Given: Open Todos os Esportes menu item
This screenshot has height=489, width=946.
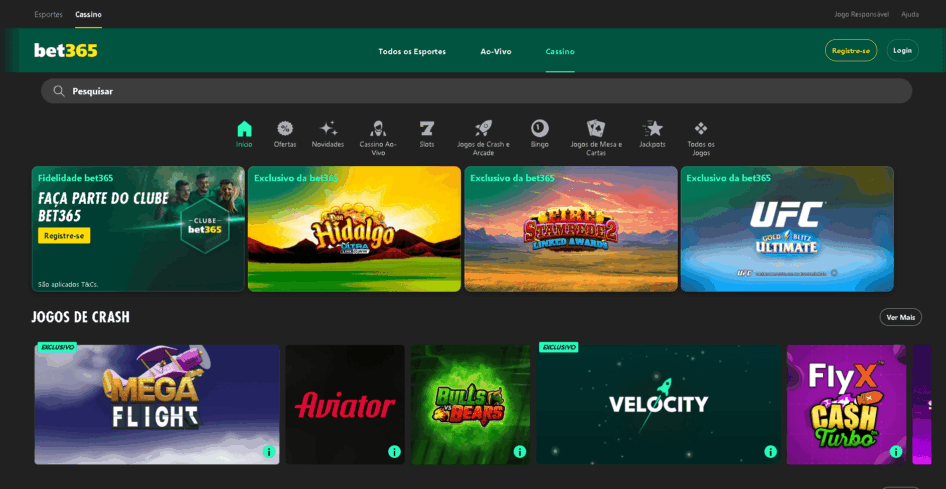Looking at the screenshot, I should [412, 52].
